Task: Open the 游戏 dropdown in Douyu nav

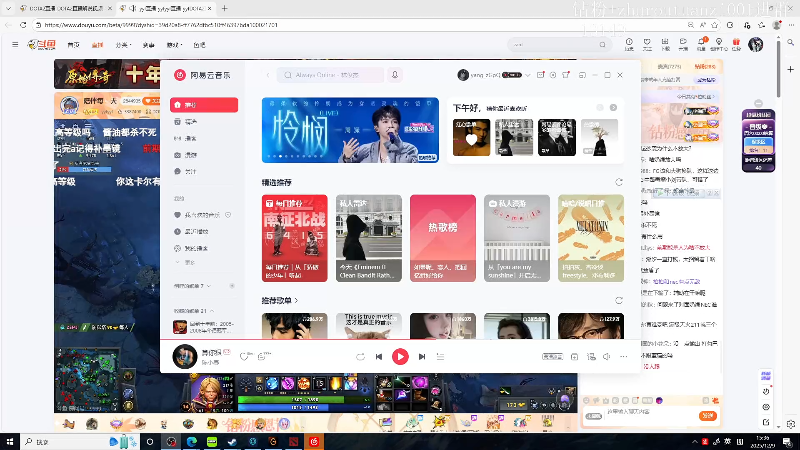Action: 174,45
